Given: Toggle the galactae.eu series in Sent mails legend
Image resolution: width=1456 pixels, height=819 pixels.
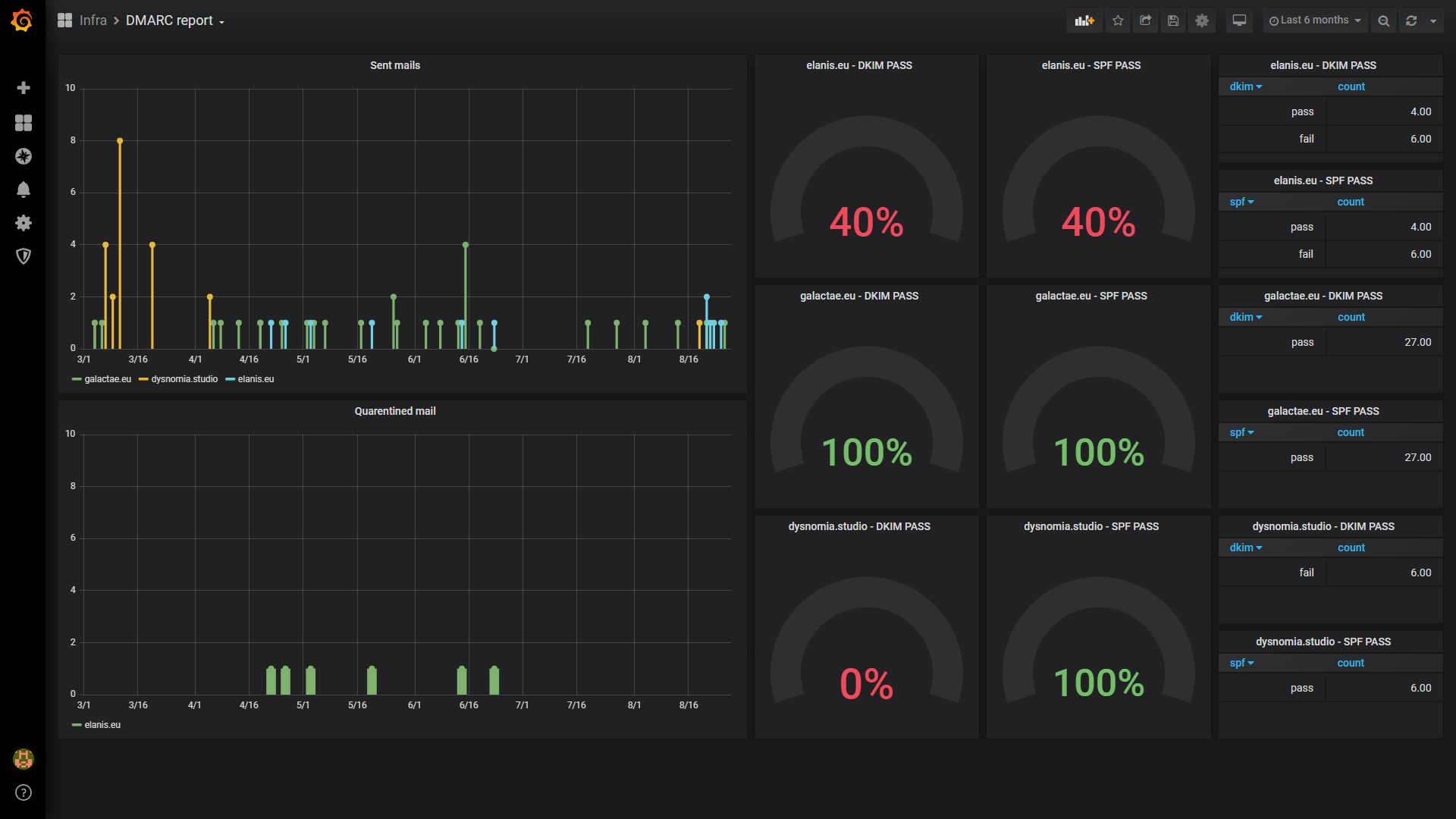Looking at the screenshot, I should [x=108, y=379].
